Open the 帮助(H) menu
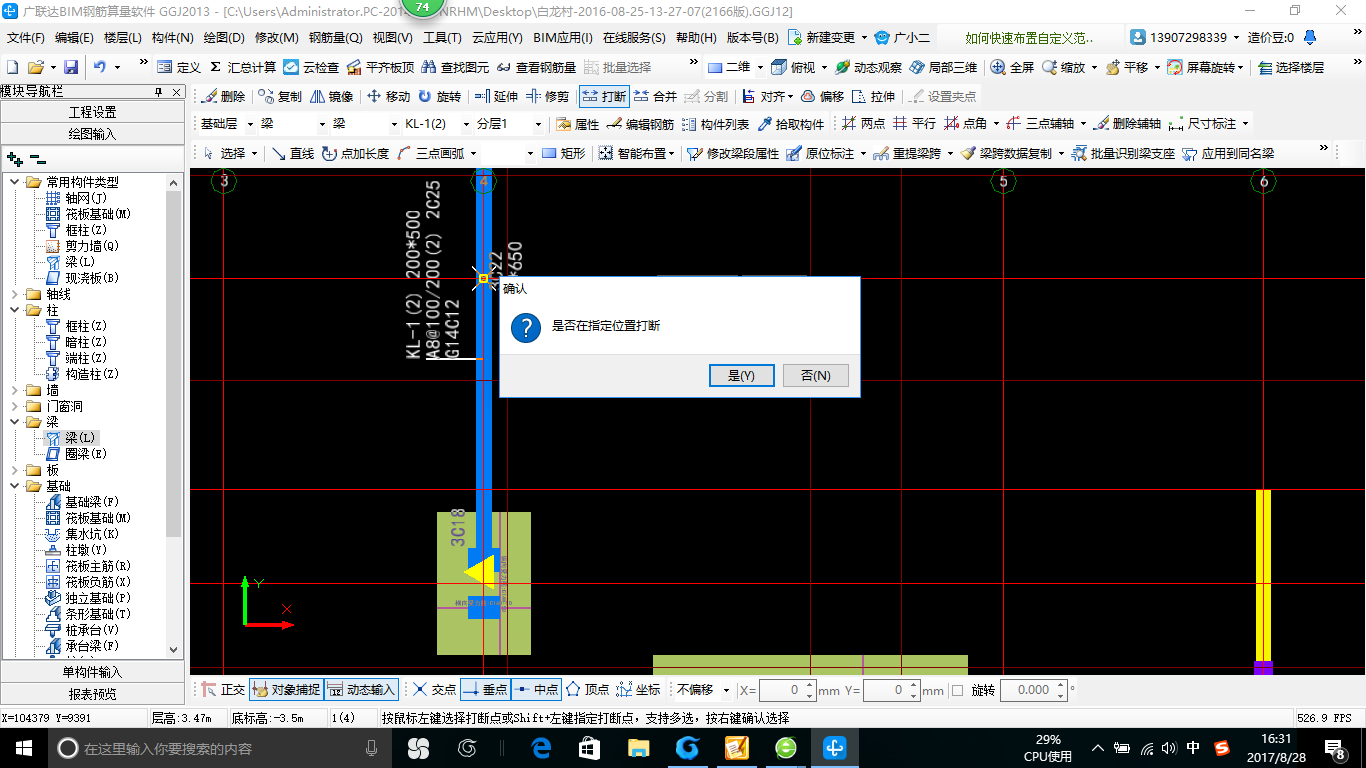This screenshot has width=1366, height=768. 696,38
